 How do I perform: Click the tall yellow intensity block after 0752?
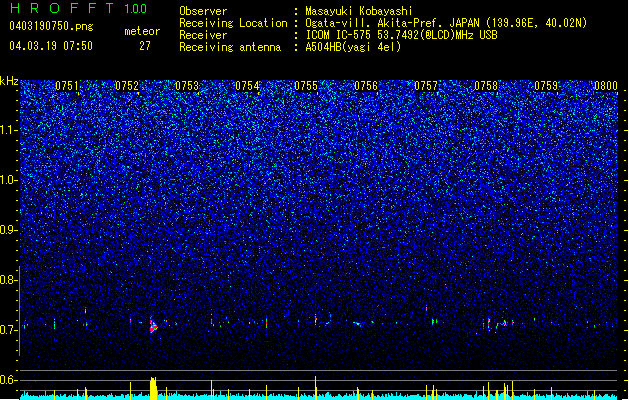click(x=153, y=388)
